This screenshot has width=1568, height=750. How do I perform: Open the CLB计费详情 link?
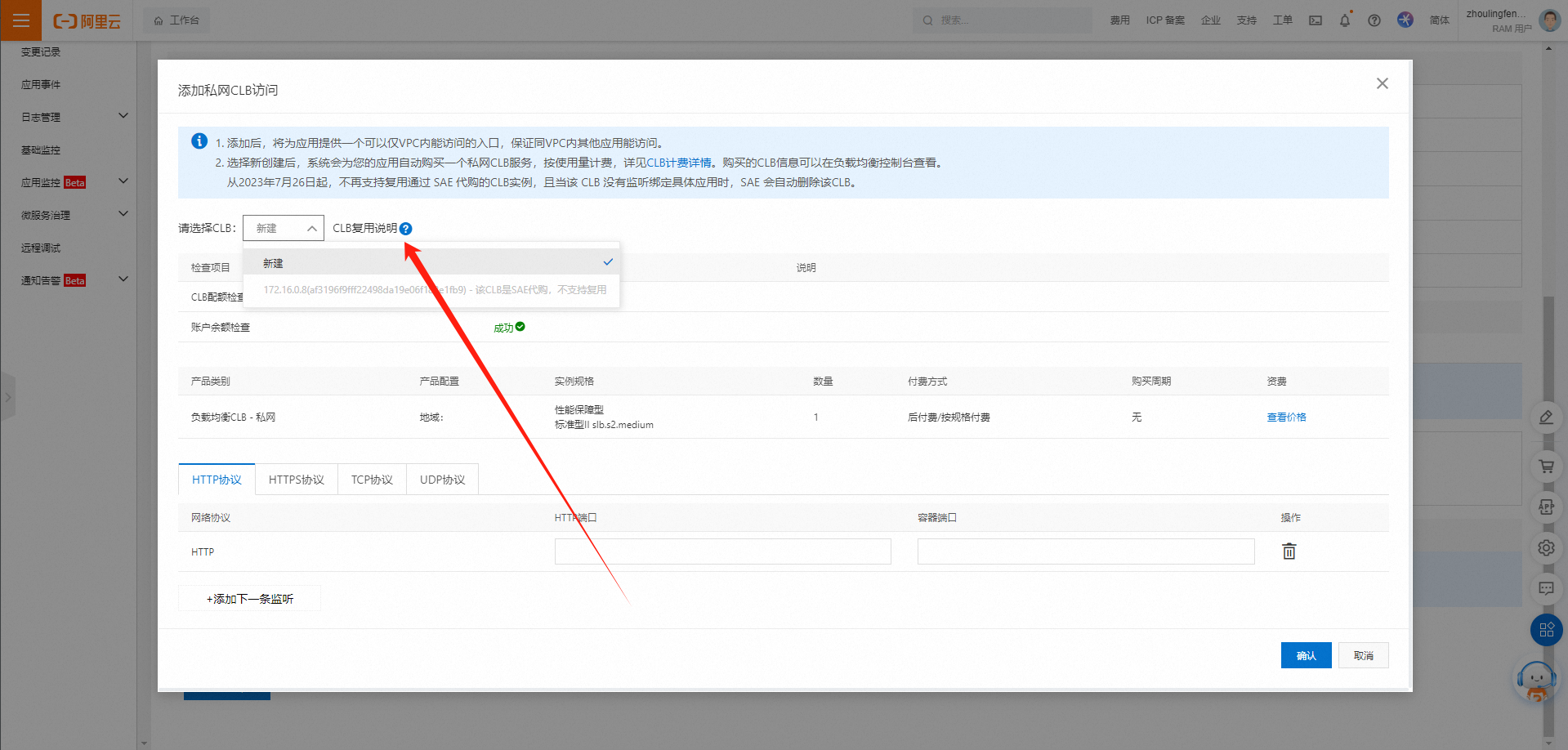pyautogui.click(x=680, y=163)
